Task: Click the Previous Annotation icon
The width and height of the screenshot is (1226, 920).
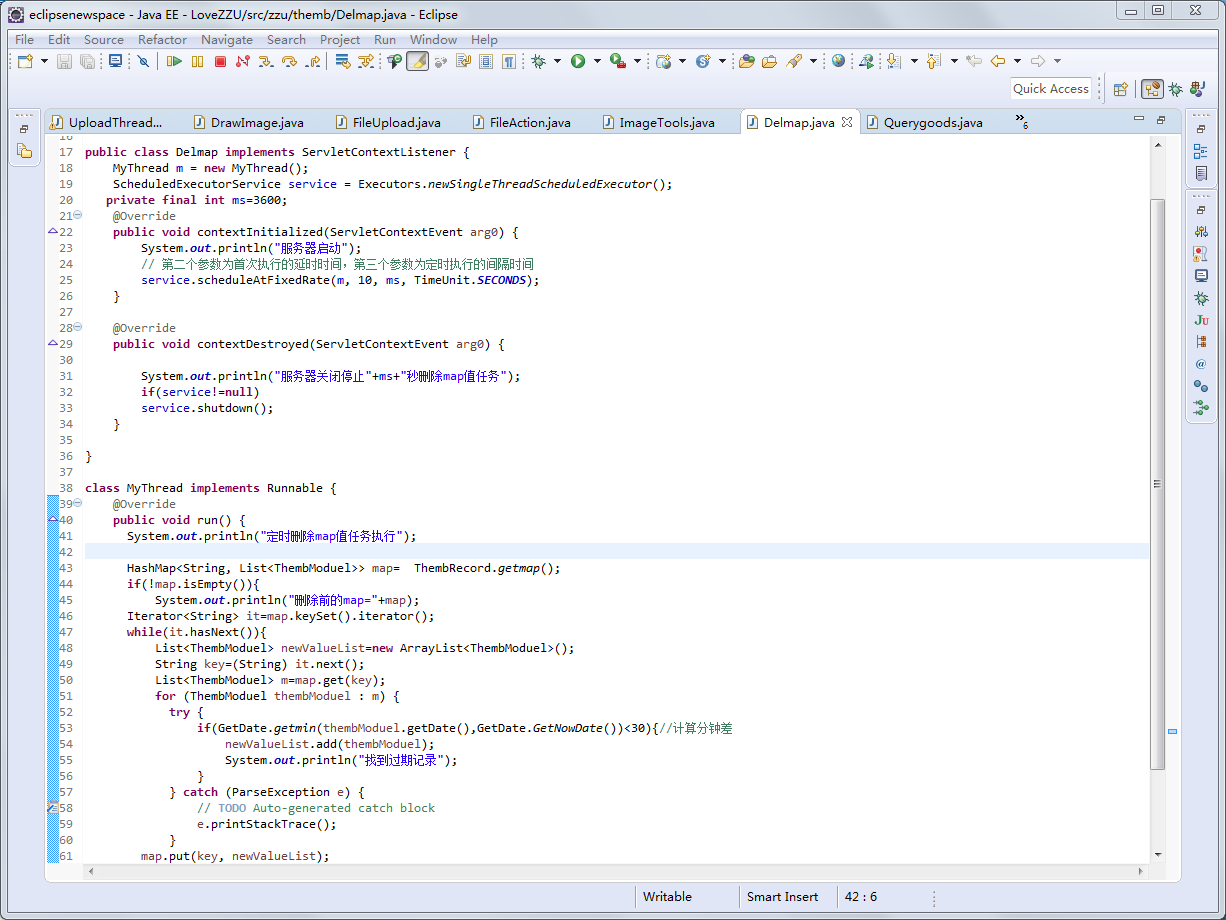Action: 934,62
